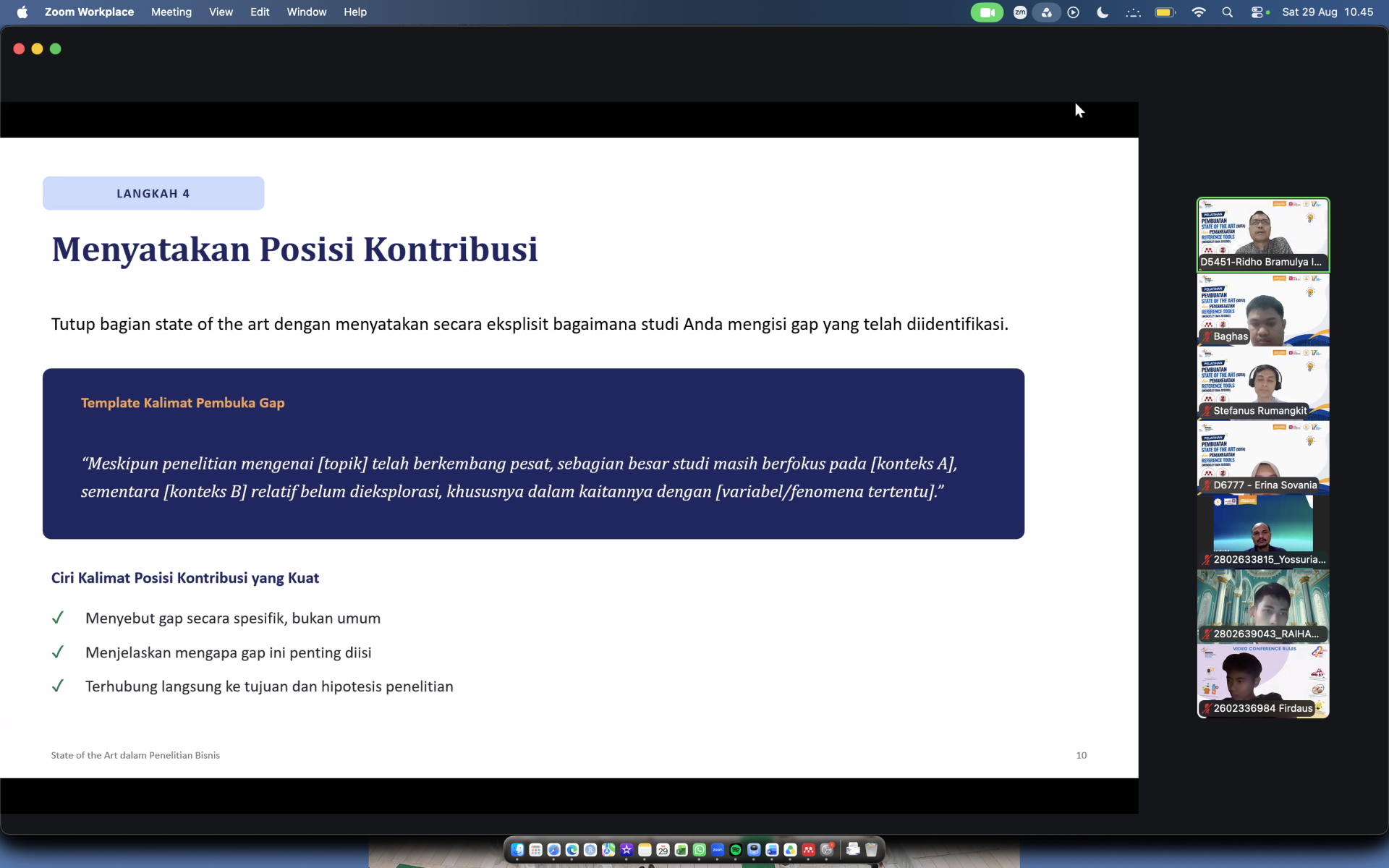Expand the Help menu
Image resolution: width=1389 pixels, height=868 pixels.
click(x=355, y=12)
